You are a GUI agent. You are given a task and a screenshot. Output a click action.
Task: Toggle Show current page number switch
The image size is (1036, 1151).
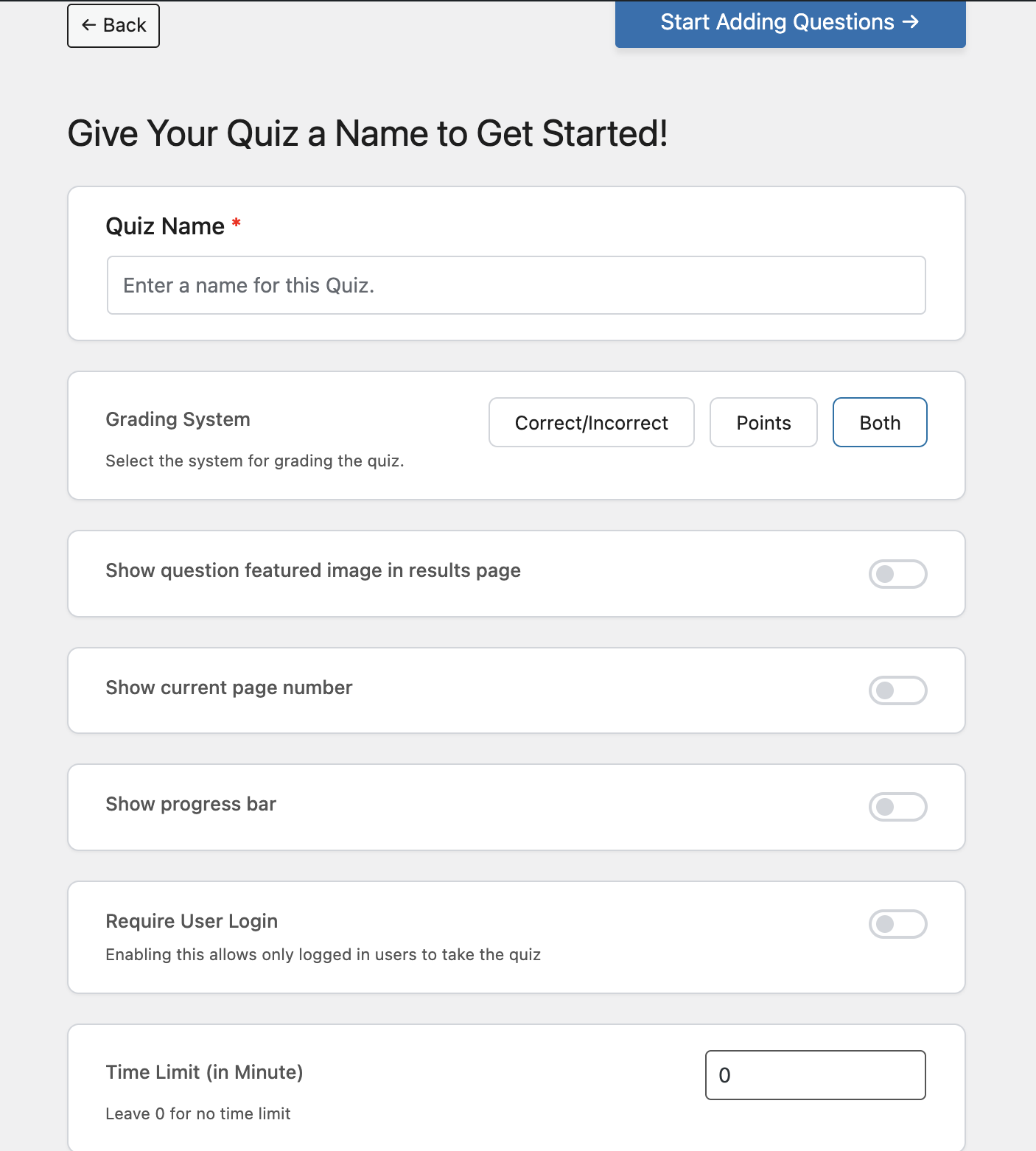(x=897, y=690)
